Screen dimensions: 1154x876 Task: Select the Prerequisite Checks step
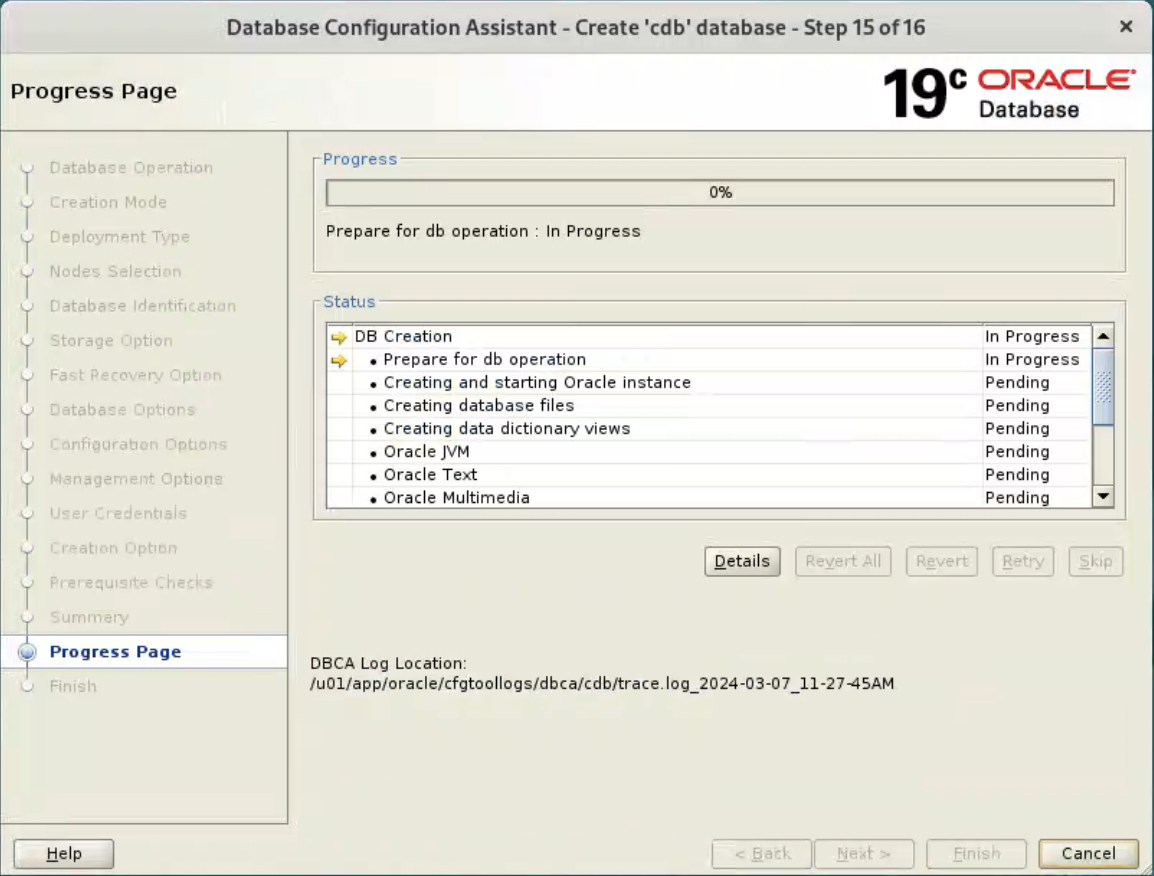point(130,583)
